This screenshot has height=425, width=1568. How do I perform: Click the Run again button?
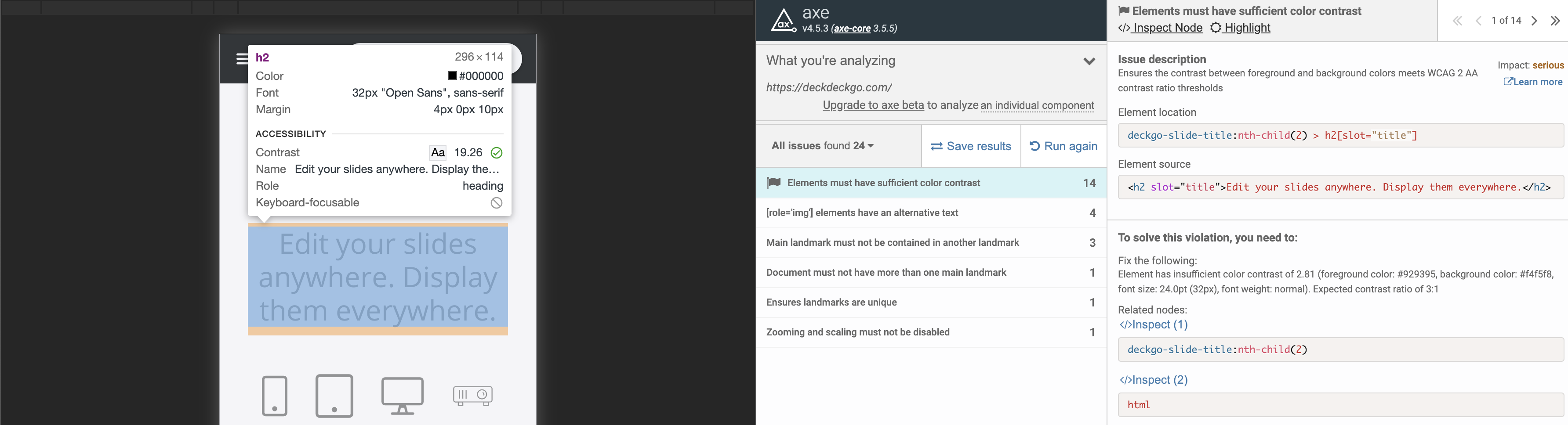point(1063,146)
